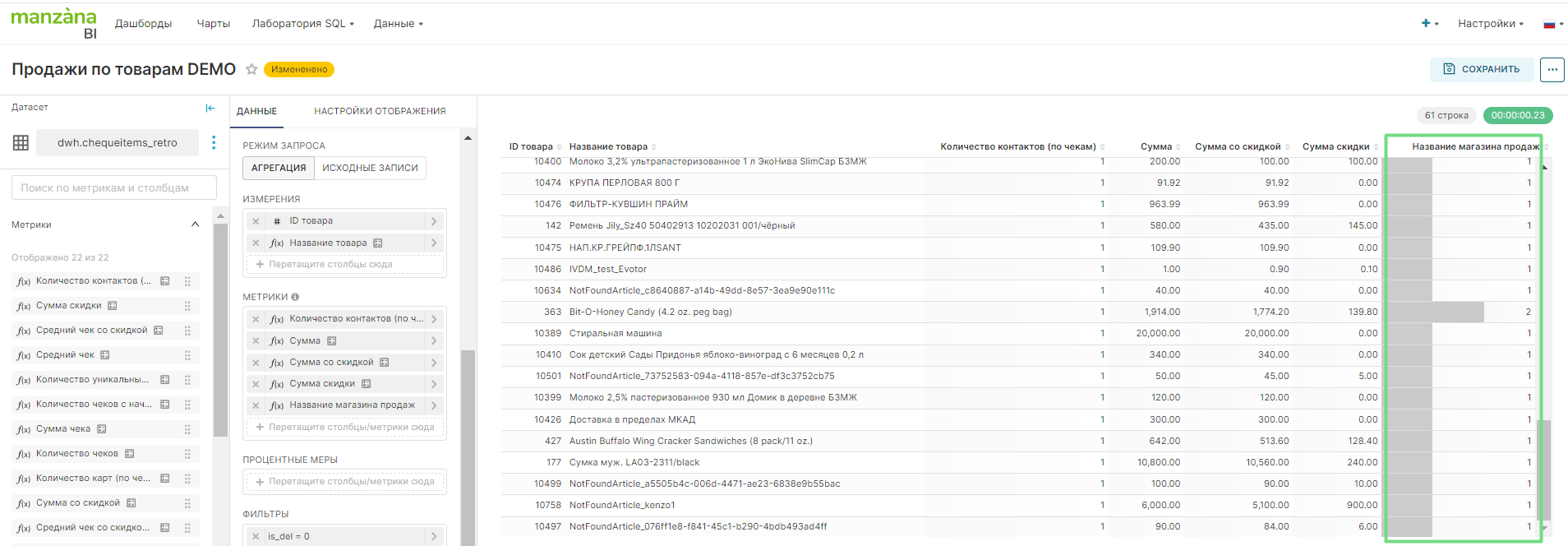This screenshot has width=1568, height=546.
Task: Click the dwh.chequeitems_retro dataset name
Action: 118,143
